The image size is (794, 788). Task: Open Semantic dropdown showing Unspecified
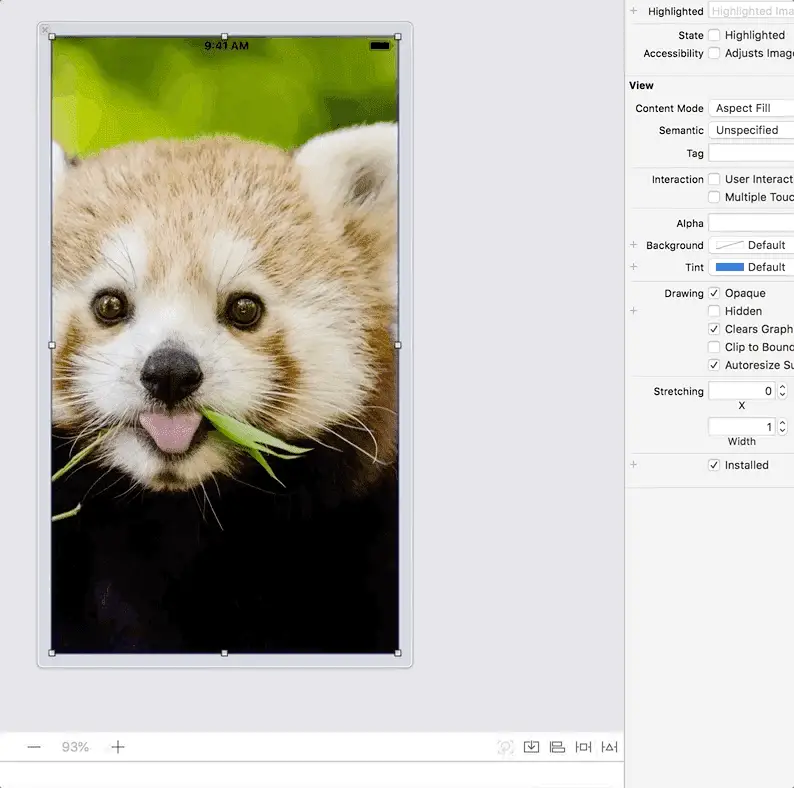click(751, 130)
